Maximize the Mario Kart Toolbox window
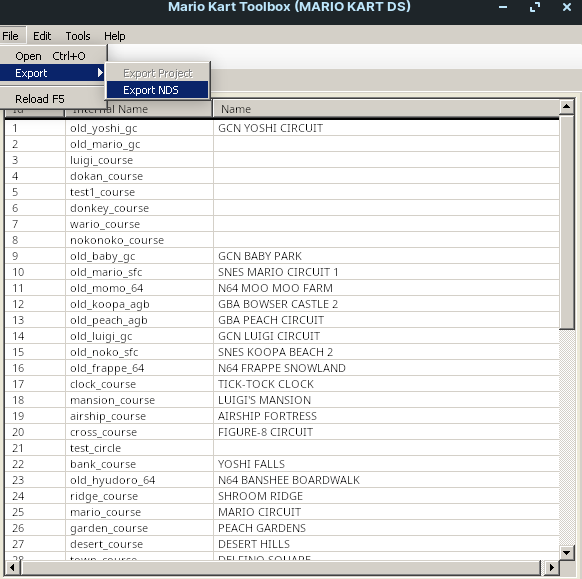The image size is (582, 579). coord(535,7)
